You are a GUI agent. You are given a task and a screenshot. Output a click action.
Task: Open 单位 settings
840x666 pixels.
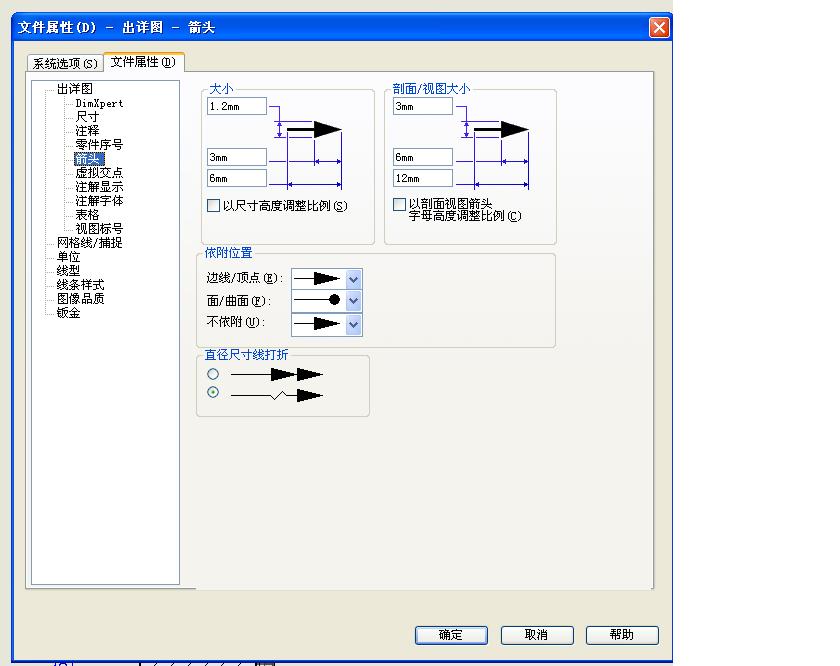point(69,256)
